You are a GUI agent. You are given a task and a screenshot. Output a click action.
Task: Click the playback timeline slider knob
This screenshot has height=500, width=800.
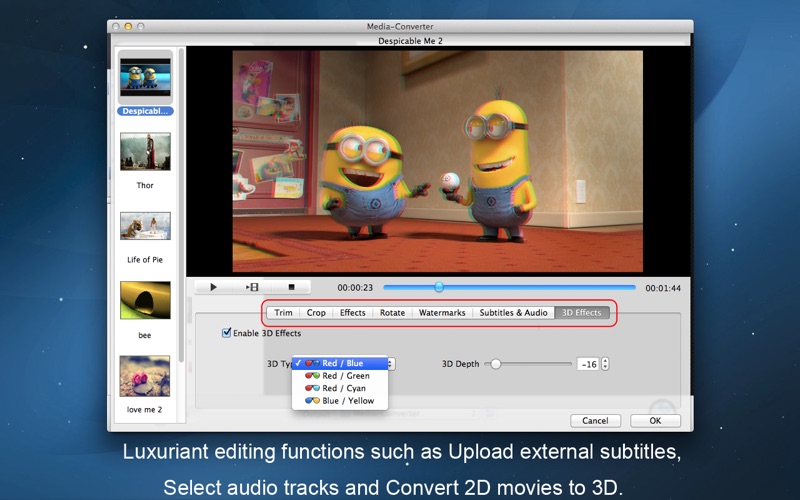pyautogui.click(x=439, y=287)
